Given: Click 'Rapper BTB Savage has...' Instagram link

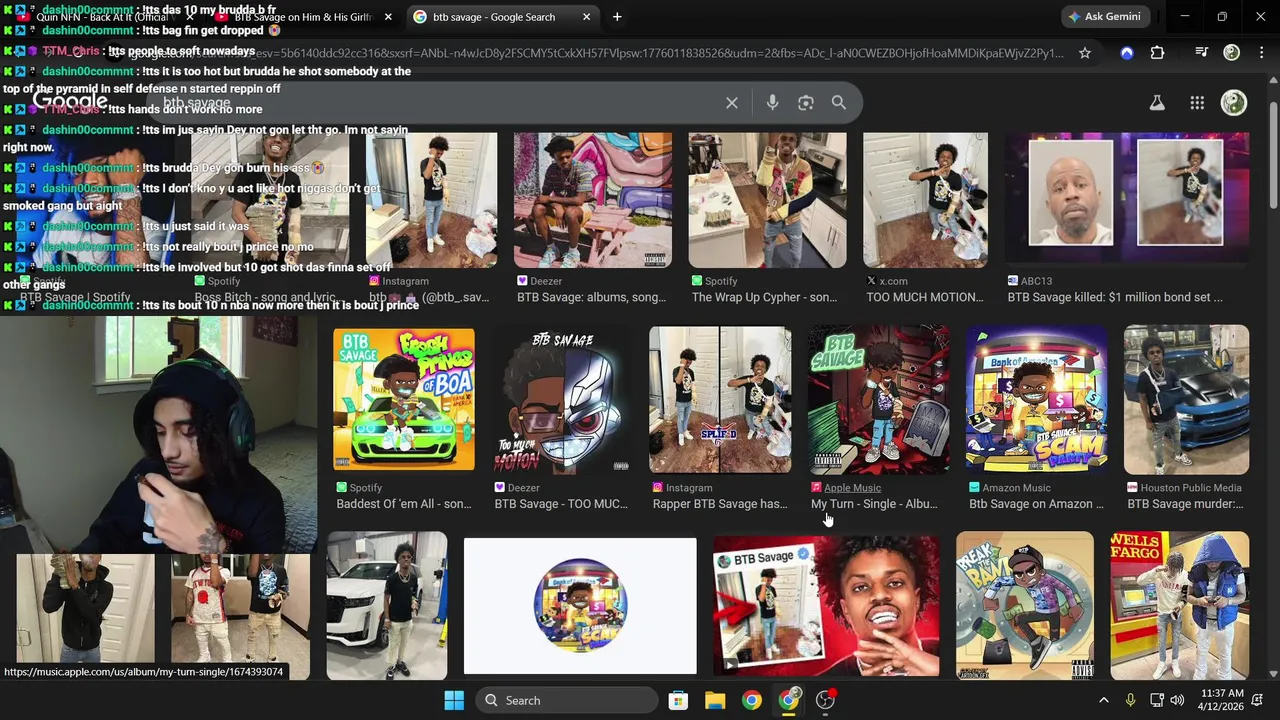Looking at the screenshot, I should pyautogui.click(x=720, y=504).
